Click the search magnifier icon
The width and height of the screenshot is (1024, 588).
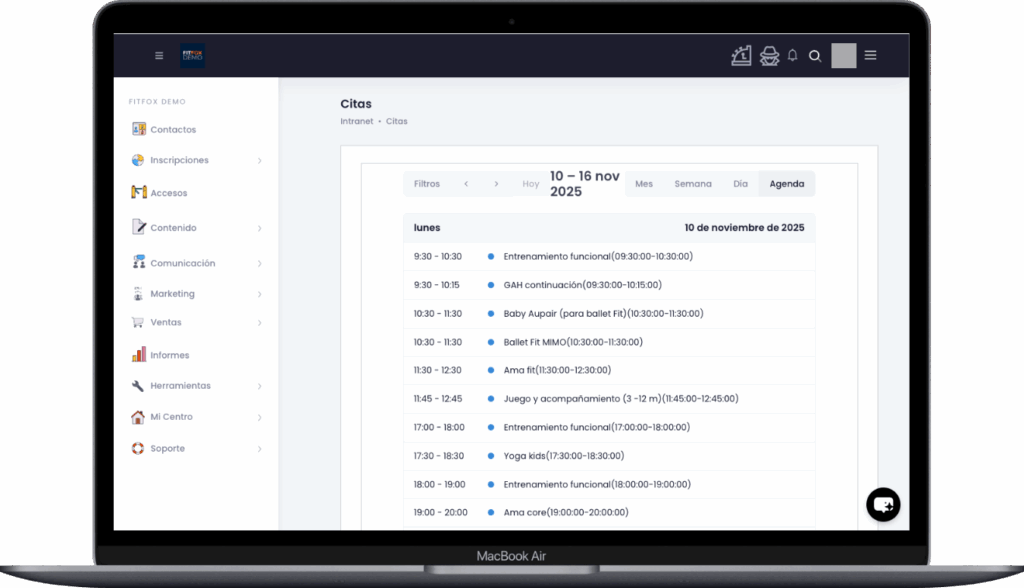[x=815, y=56]
